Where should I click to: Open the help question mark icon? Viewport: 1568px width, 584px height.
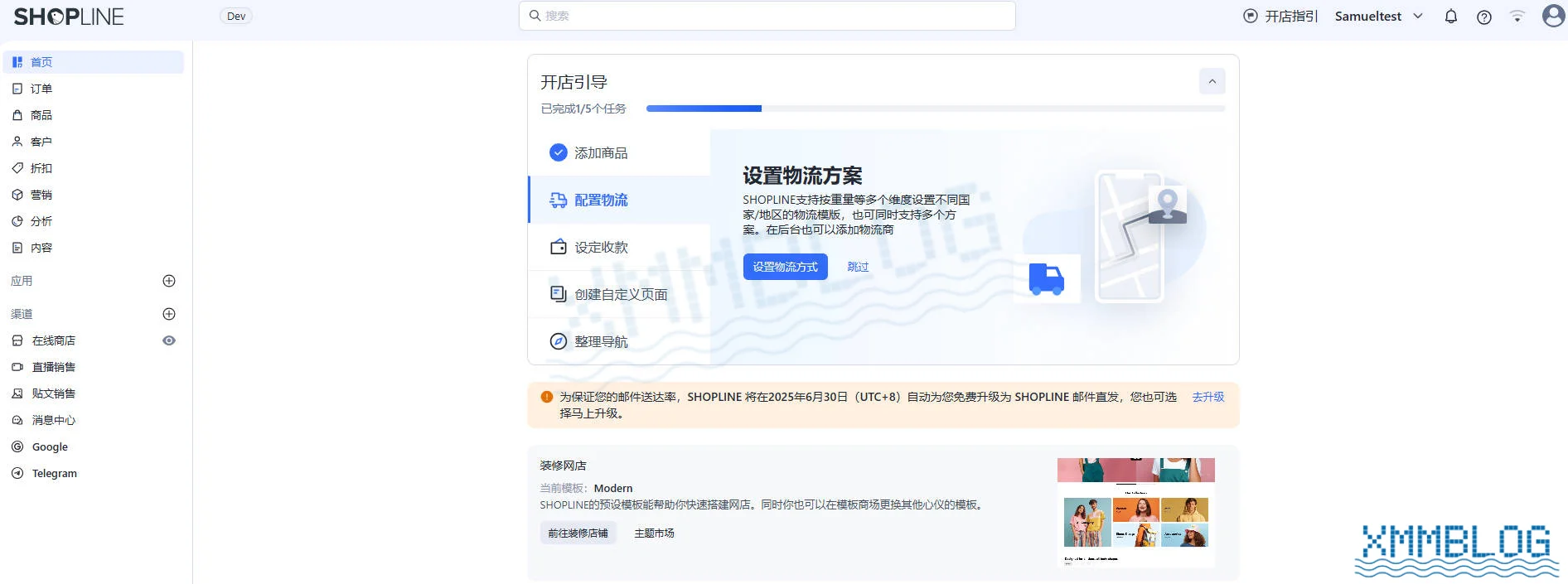[x=1484, y=17]
